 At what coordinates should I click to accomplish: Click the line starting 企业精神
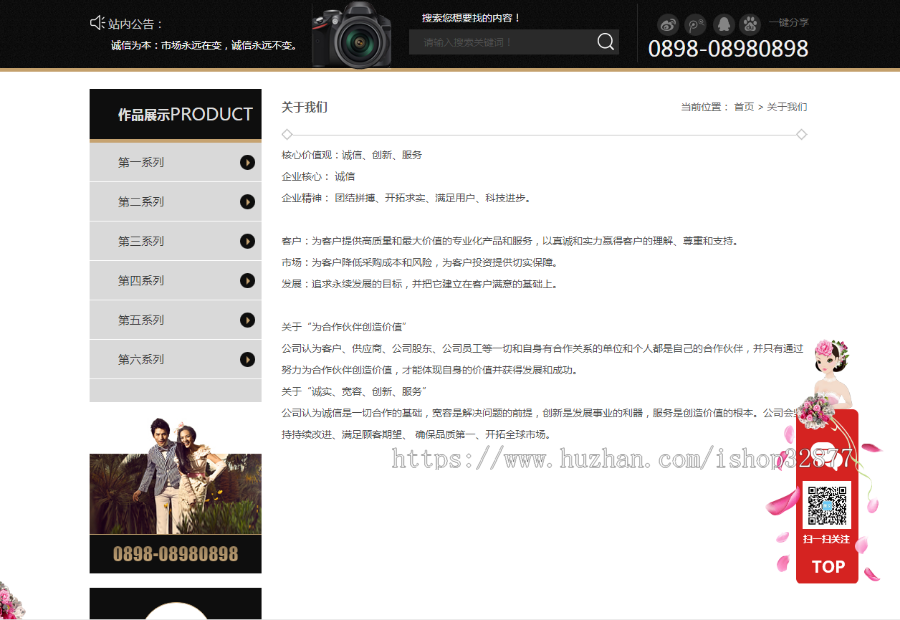(x=406, y=198)
